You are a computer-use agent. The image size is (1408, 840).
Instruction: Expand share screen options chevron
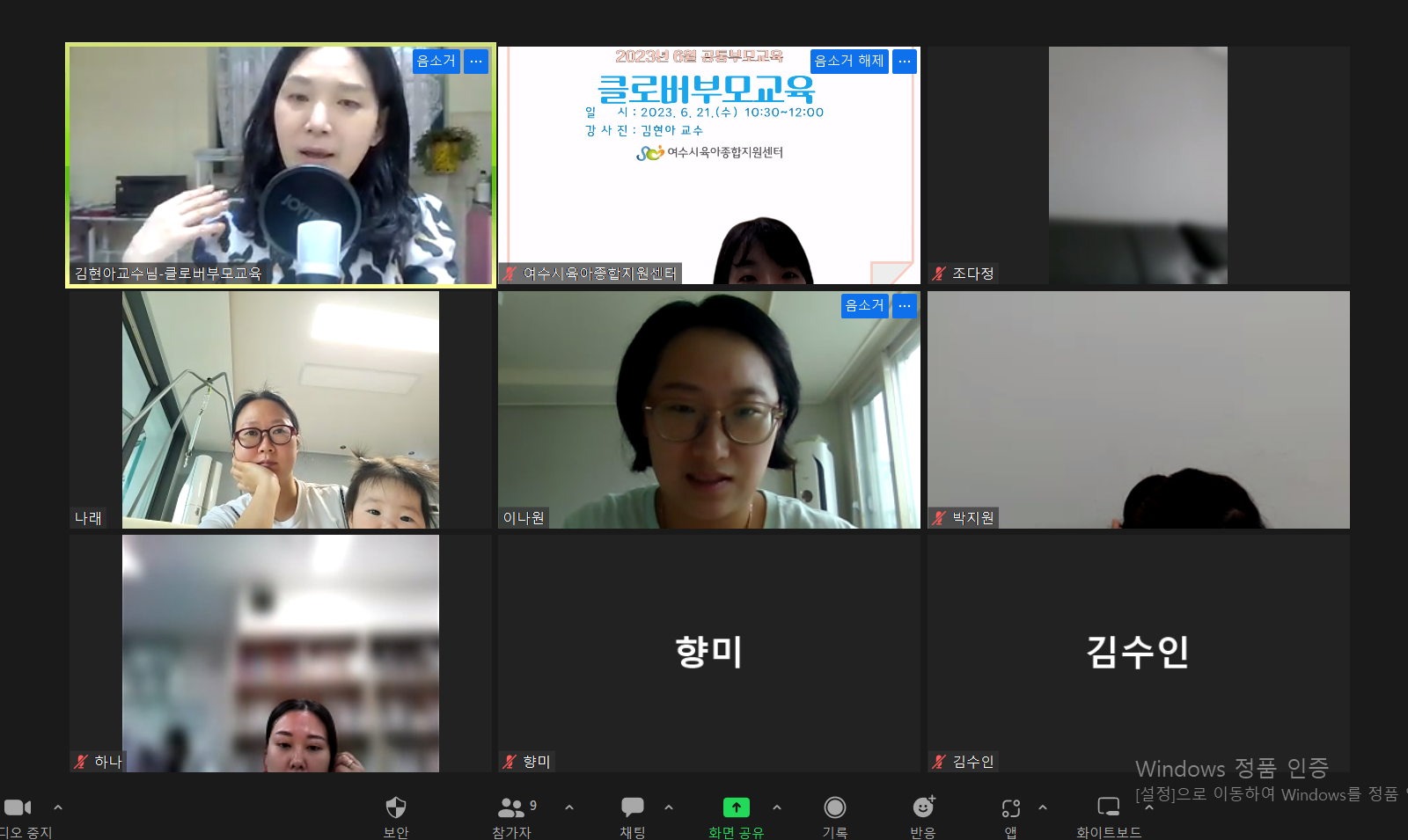[777, 807]
